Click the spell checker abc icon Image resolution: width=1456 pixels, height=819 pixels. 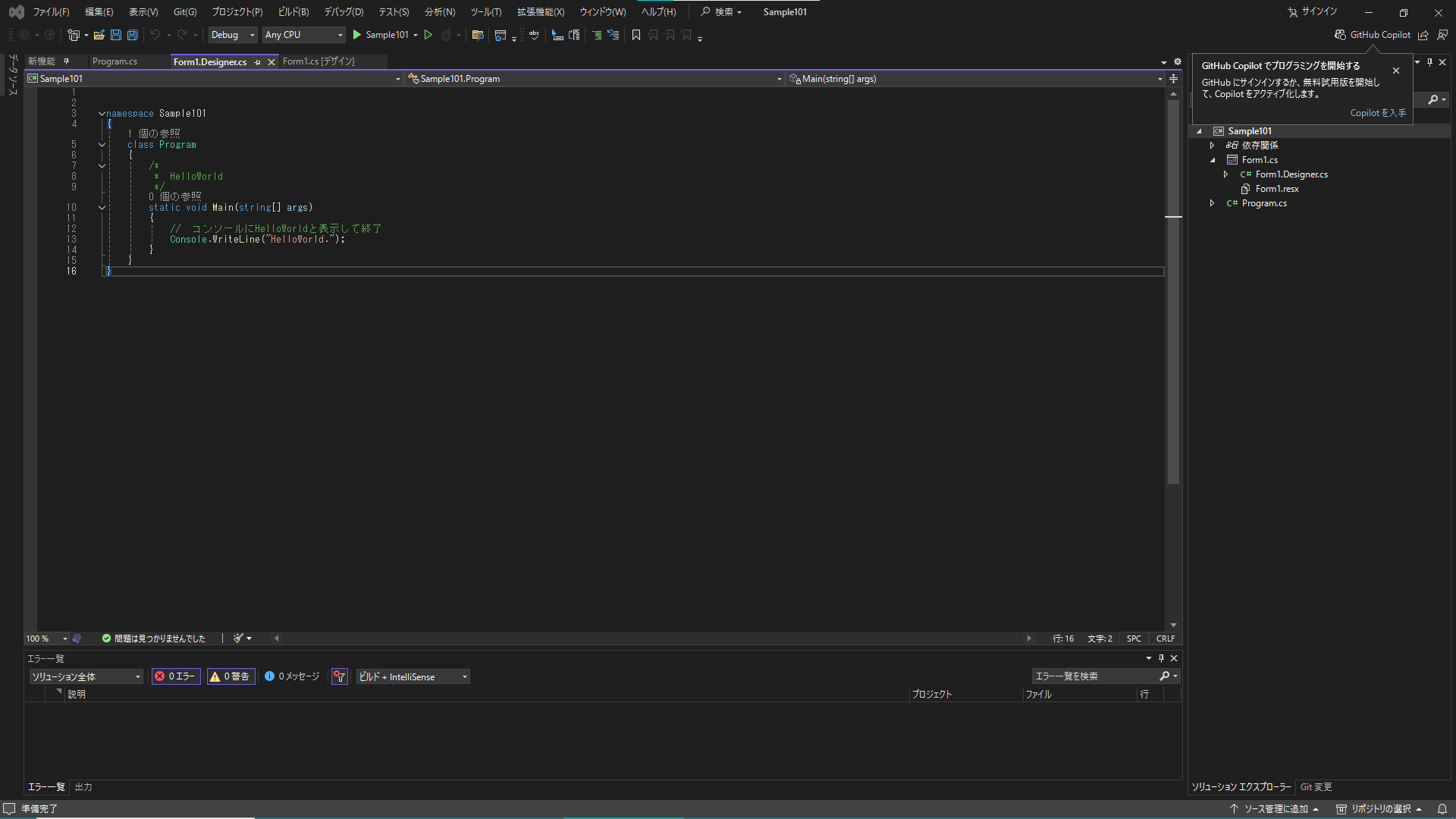click(535, 35)
